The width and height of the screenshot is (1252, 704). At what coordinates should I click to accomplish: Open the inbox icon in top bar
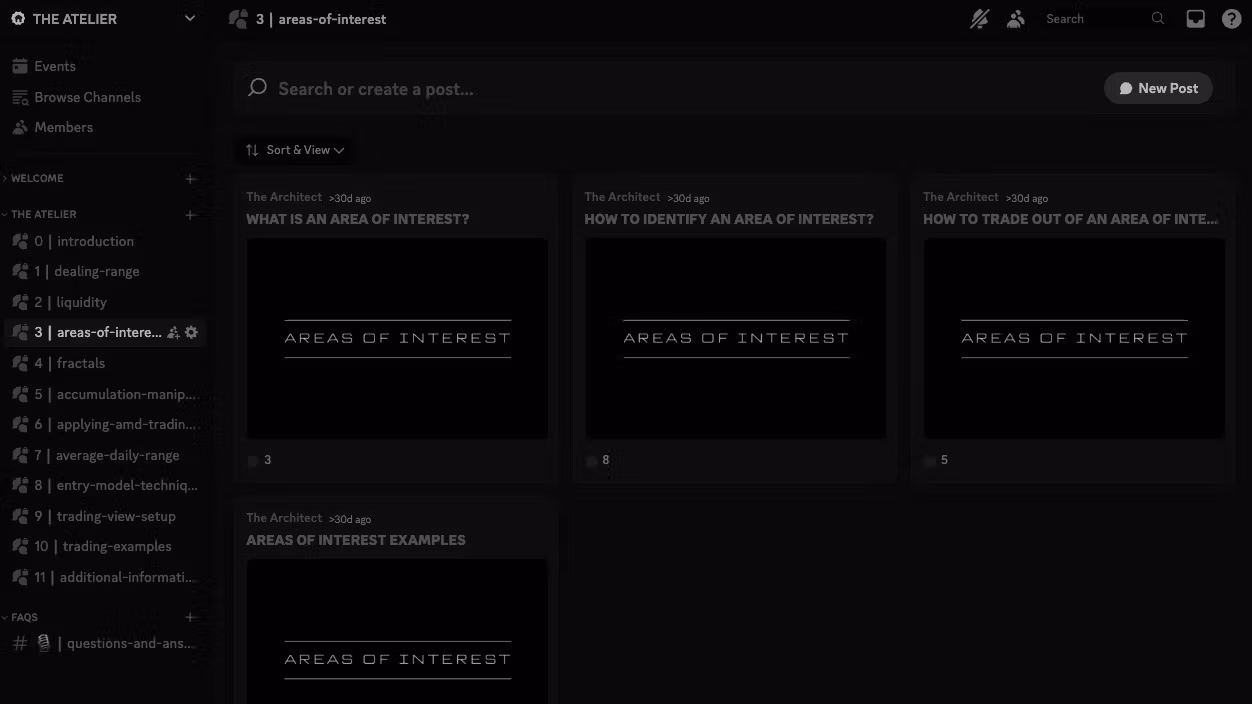(1195, 19)
